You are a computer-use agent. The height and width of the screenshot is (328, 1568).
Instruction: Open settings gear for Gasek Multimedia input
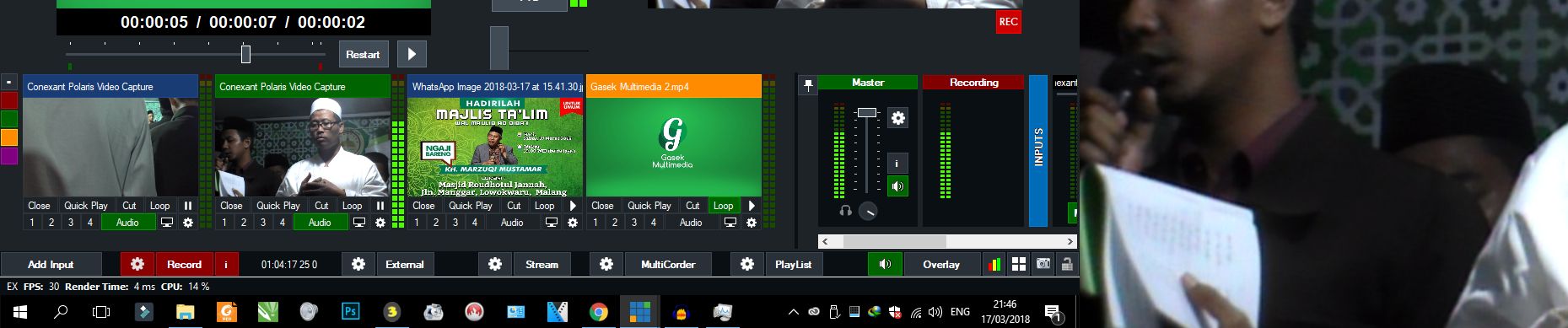(752, 223)
